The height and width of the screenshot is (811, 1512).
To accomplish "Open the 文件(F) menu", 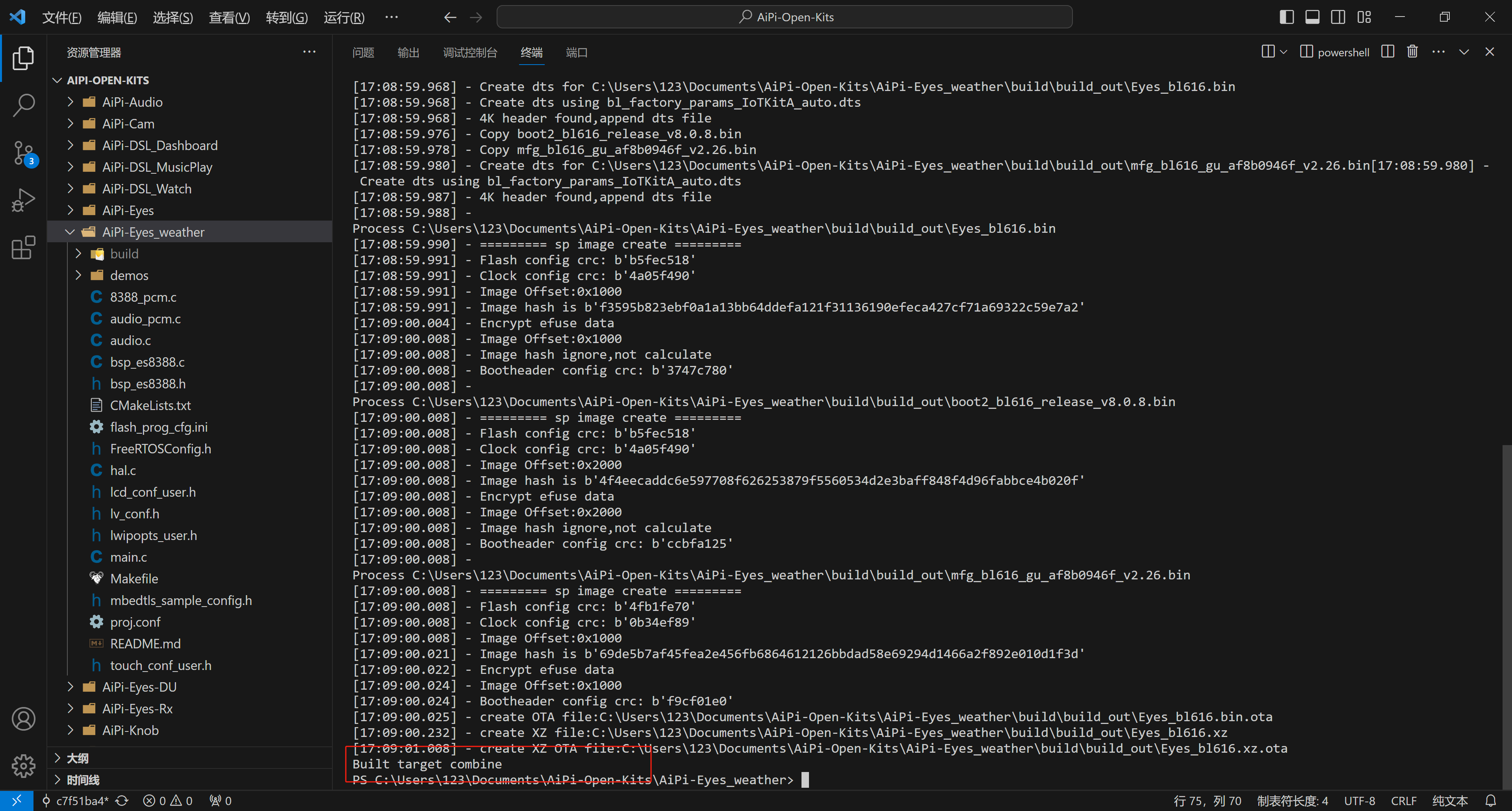I will coord(61,17).
